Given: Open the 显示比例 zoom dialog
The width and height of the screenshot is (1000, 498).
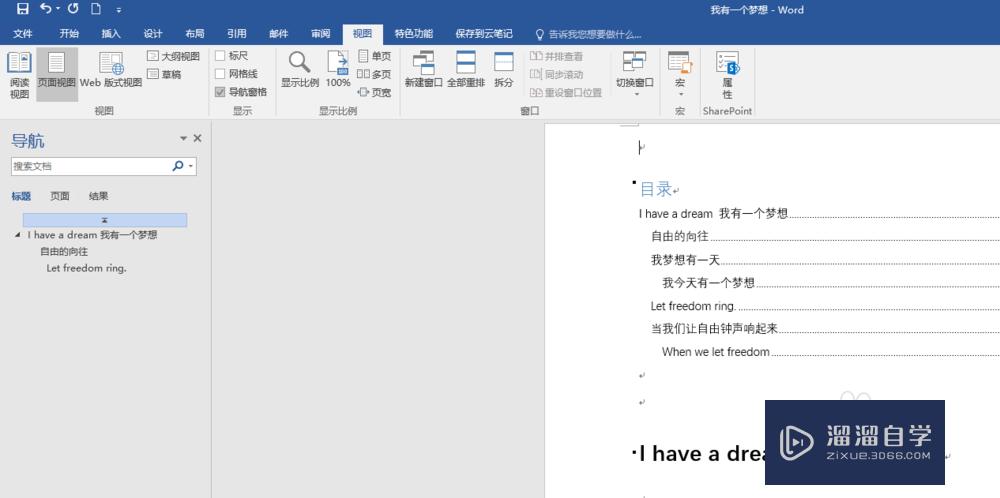Looking at the screenshot, I should tap(300, 70).
